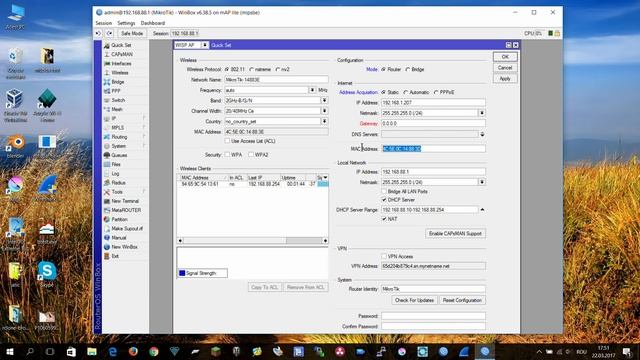
Task: Open Interfaces sidebar item
Action: [121, 63]
